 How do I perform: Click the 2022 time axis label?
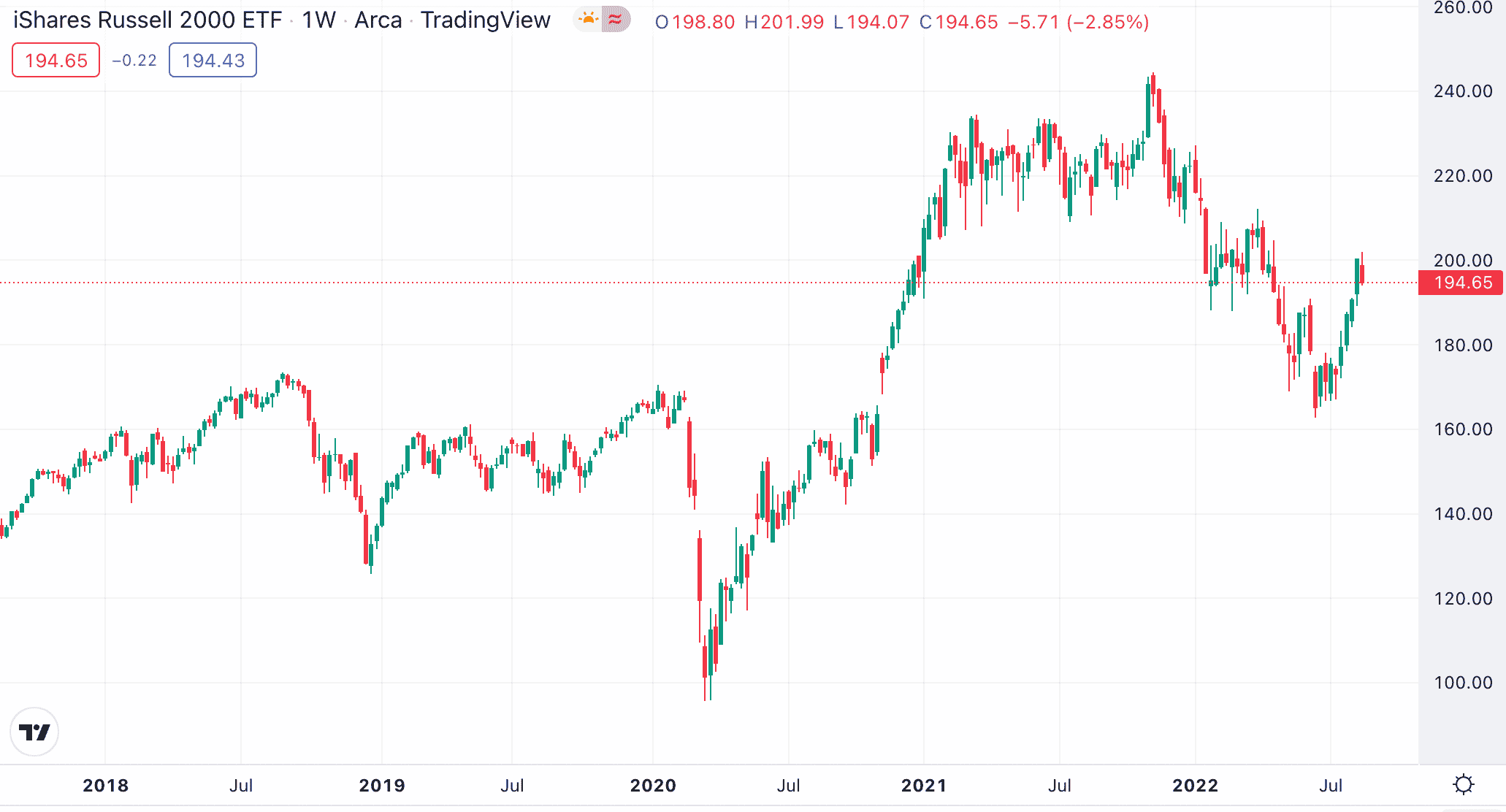(1195, 786)
